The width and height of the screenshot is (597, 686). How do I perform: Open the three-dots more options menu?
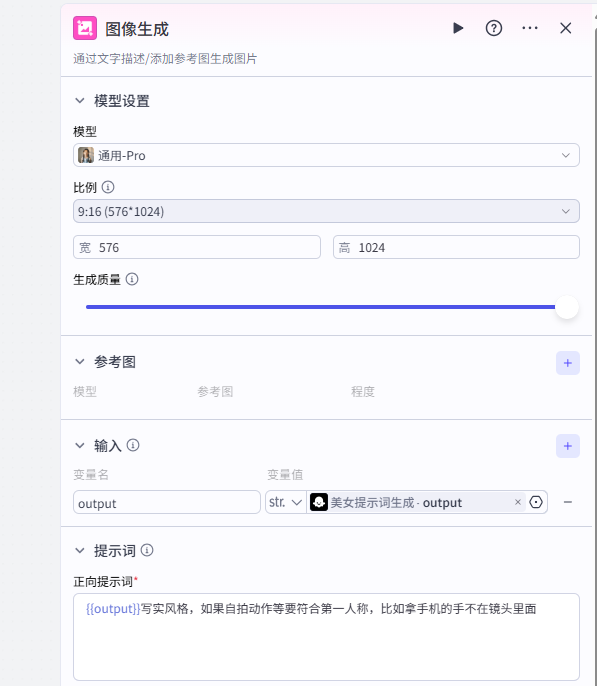(x=530, y=28)
